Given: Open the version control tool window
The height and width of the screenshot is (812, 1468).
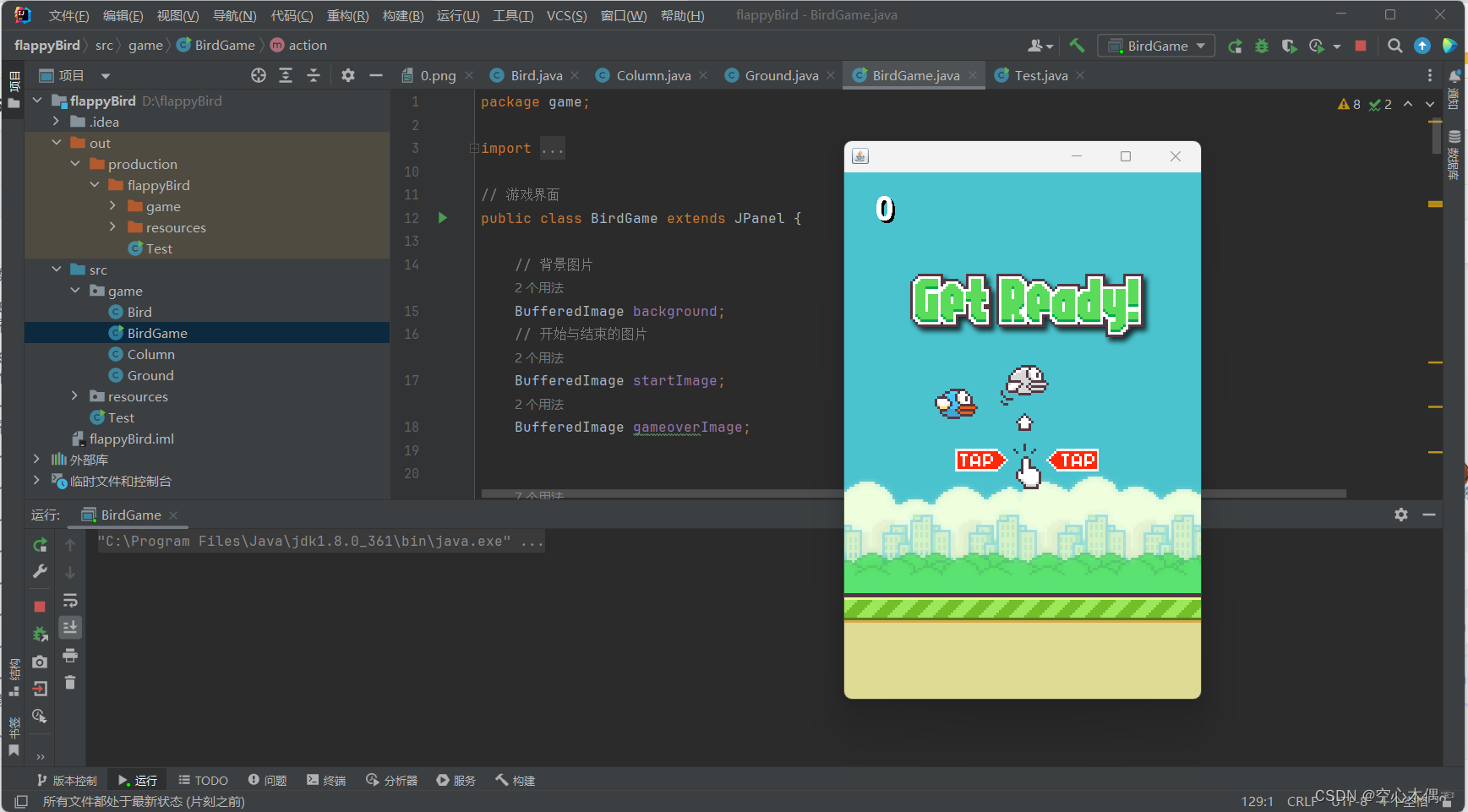Looking at the screenshot, I should pos(66,781).
